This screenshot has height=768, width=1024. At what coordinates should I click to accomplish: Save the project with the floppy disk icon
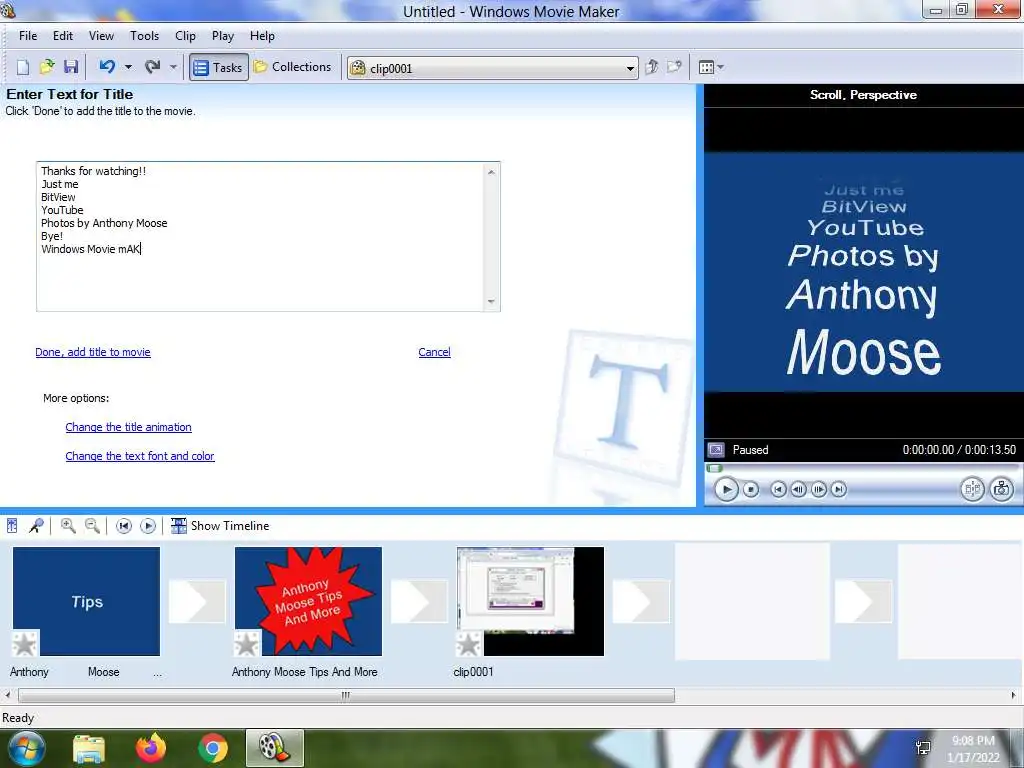71,67
